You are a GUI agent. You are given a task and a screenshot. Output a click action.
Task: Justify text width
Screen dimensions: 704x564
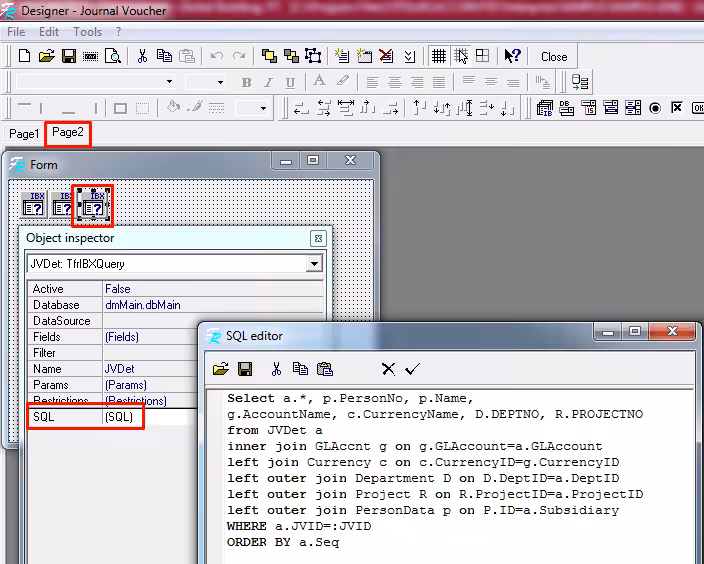[x=439, y=82]
